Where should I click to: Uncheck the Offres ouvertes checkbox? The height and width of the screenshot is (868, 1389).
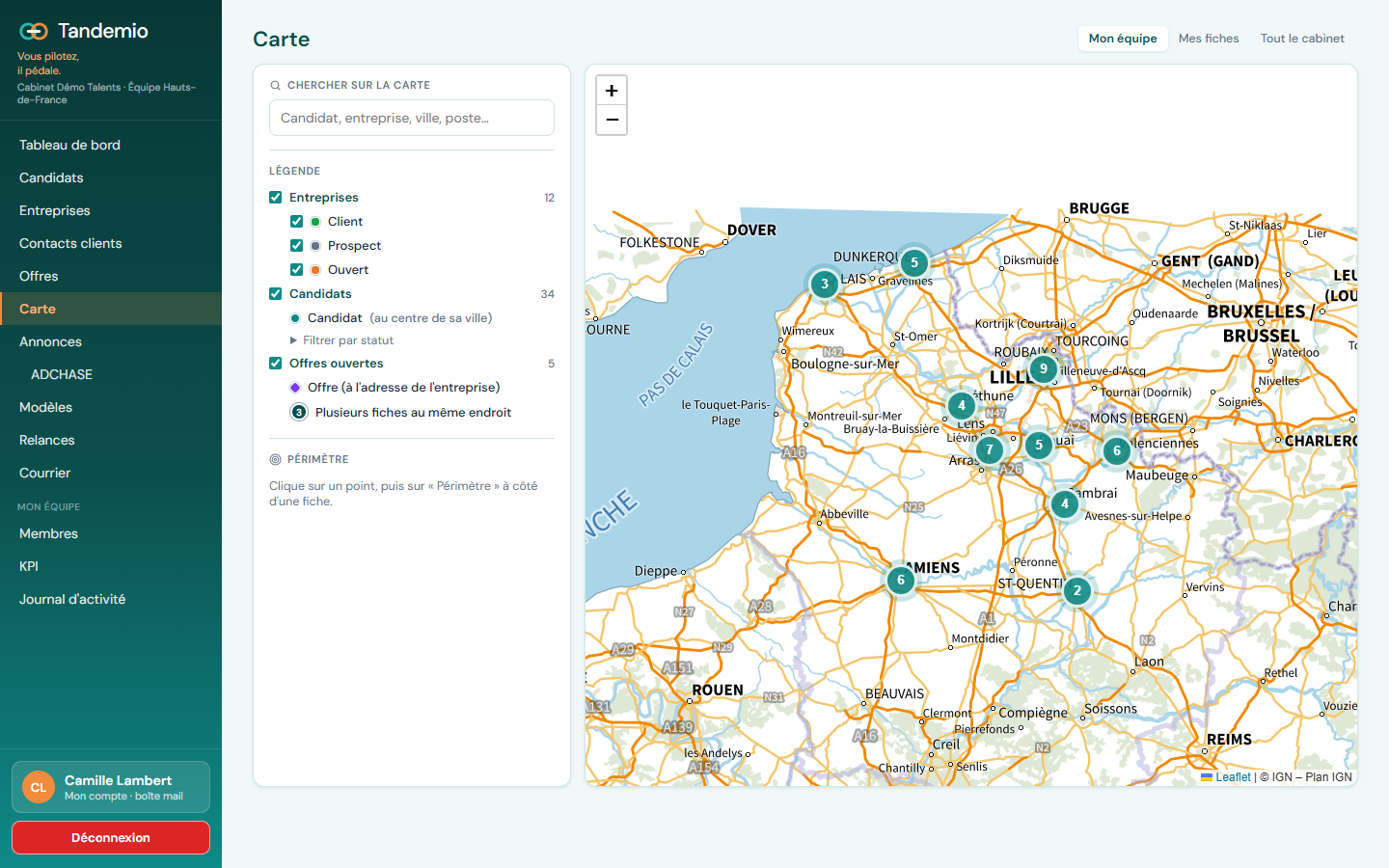[x=276, y=364]
